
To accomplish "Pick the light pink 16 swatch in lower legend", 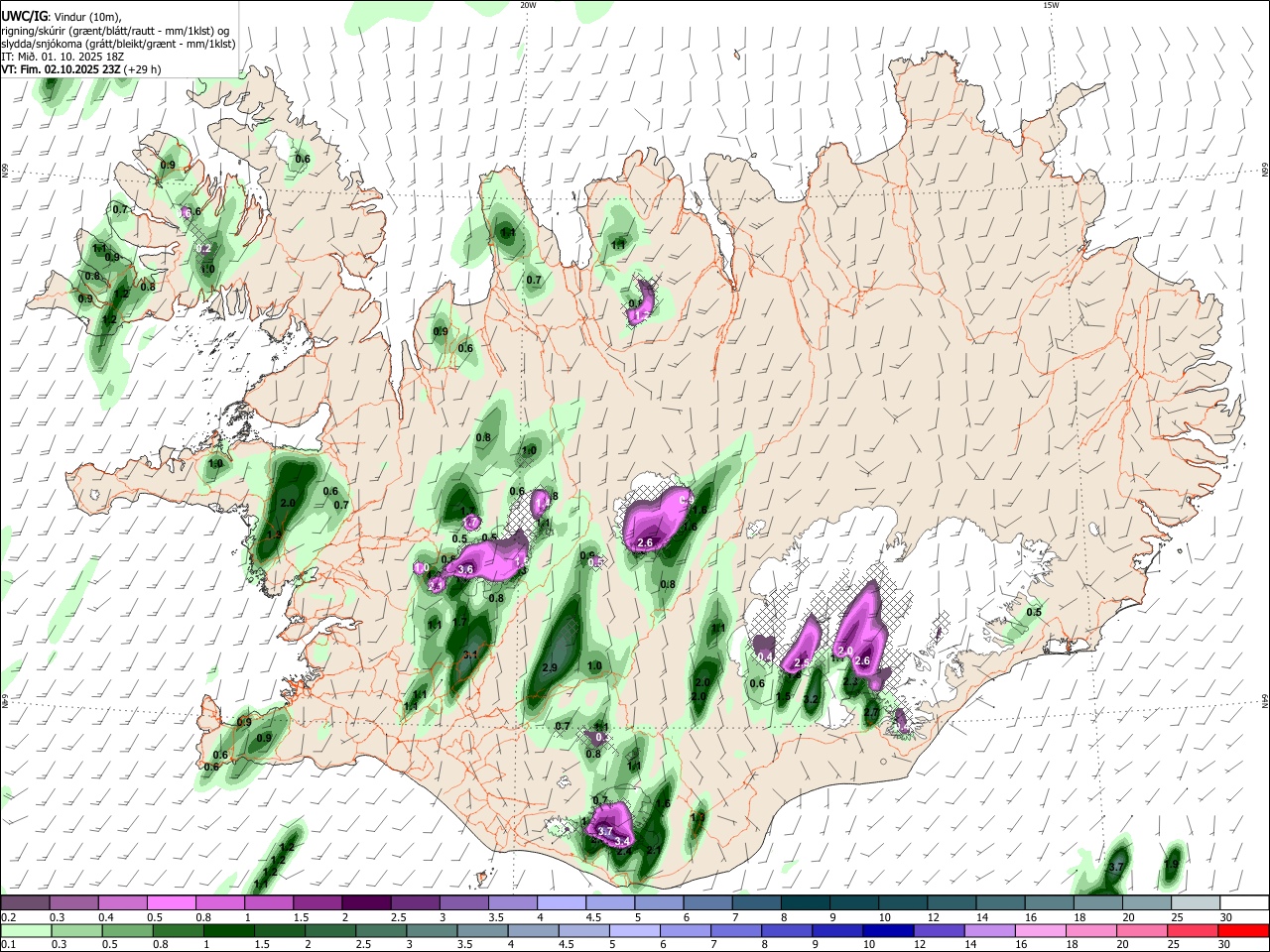I will [1040, 930].
